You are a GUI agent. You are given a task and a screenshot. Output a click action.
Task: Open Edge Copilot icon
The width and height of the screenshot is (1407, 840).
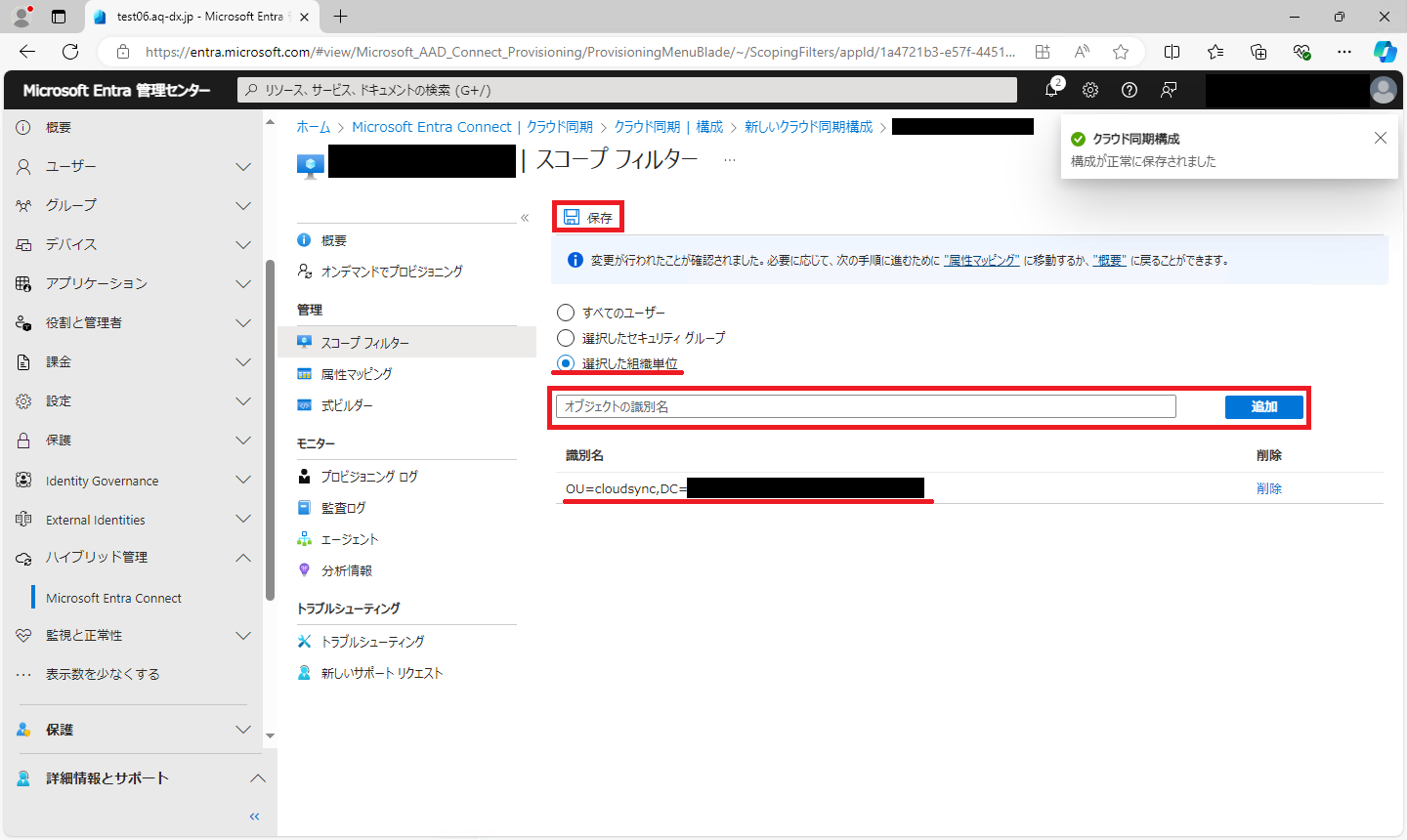point(1385,52)
